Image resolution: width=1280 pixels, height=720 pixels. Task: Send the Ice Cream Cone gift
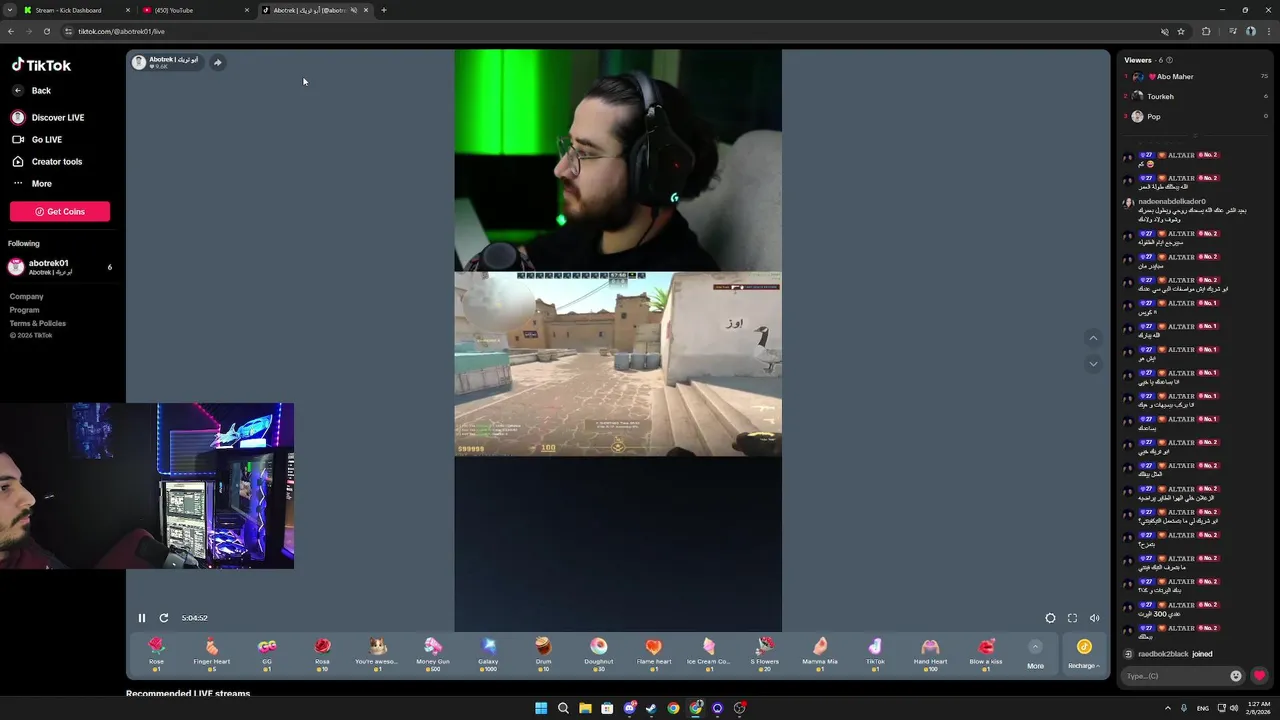709,653
